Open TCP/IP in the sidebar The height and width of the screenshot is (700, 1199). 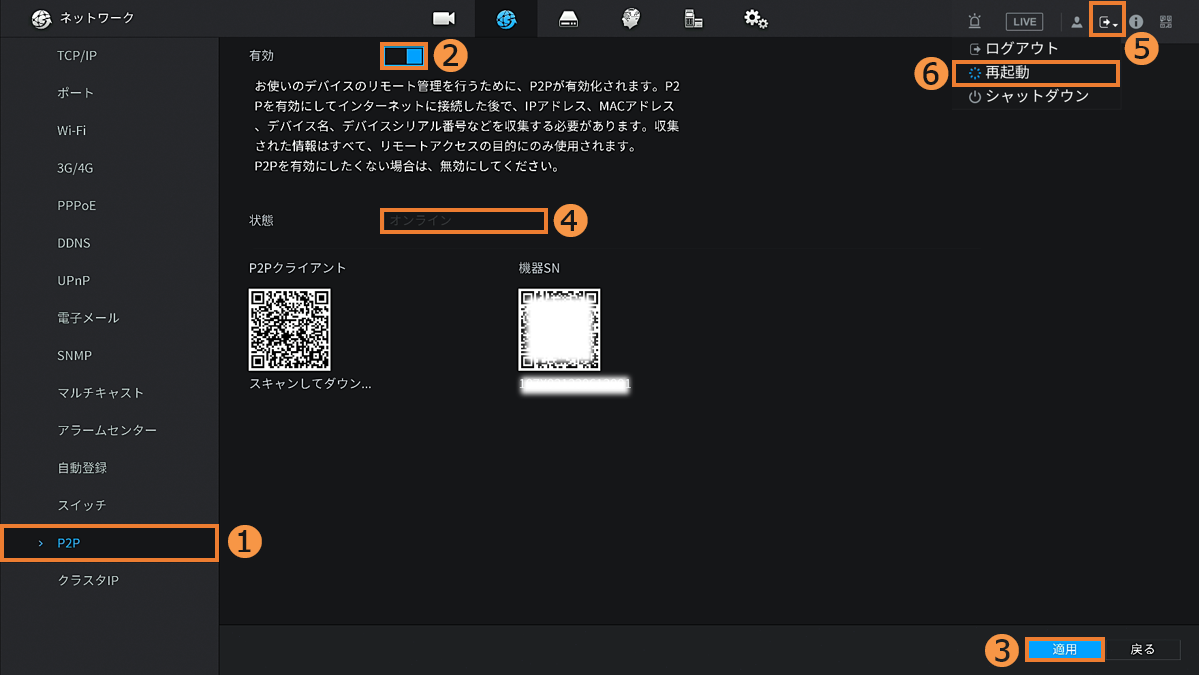coord(77,56)
